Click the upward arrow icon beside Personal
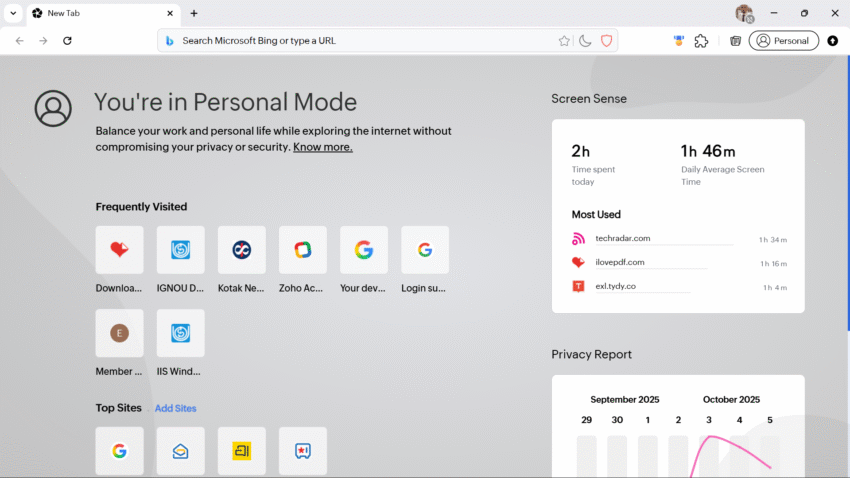850x478 pixels. [833, 41]
